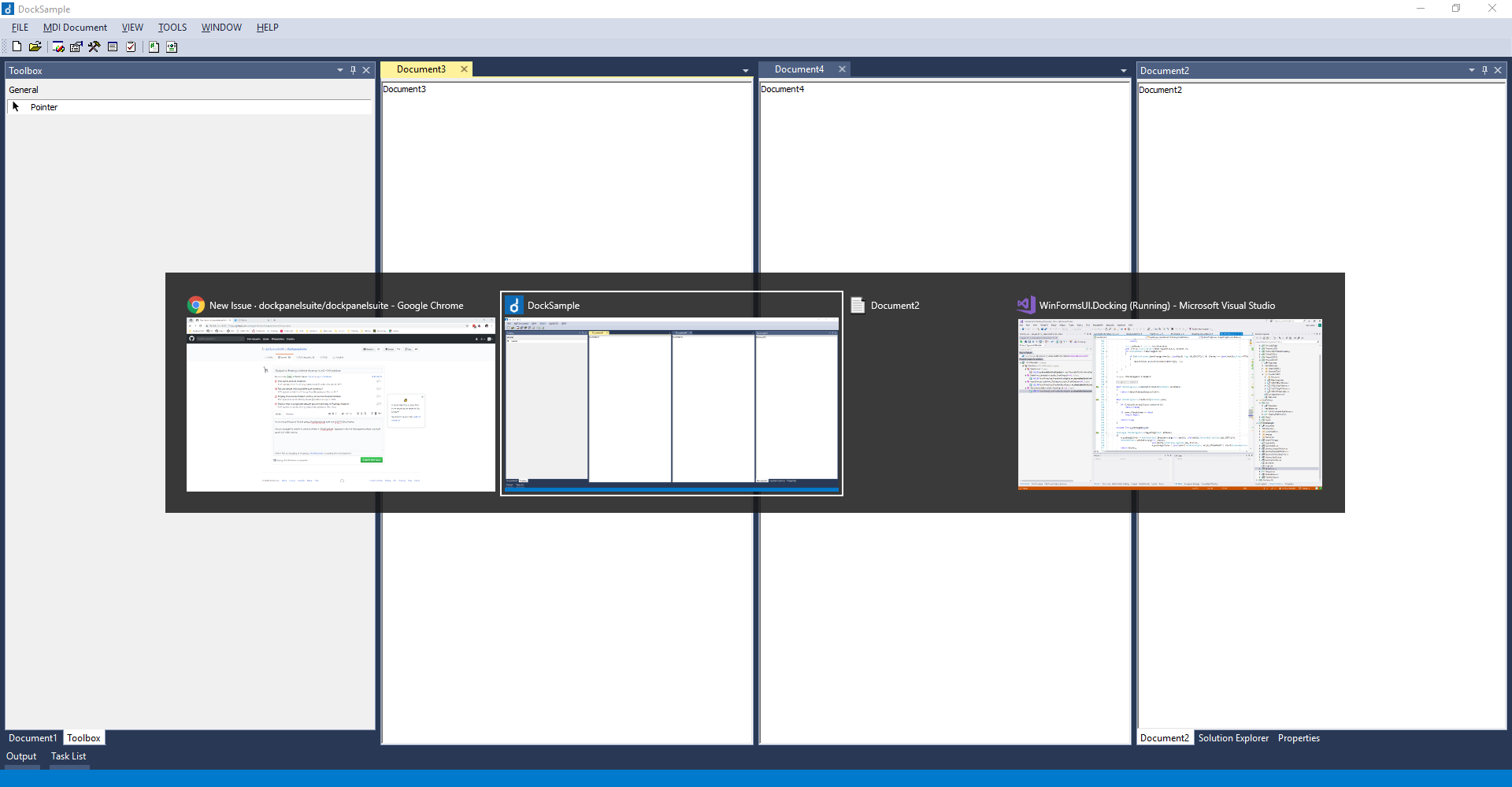Show the Output window via its toolbar icon

click(x=113, y=46)
